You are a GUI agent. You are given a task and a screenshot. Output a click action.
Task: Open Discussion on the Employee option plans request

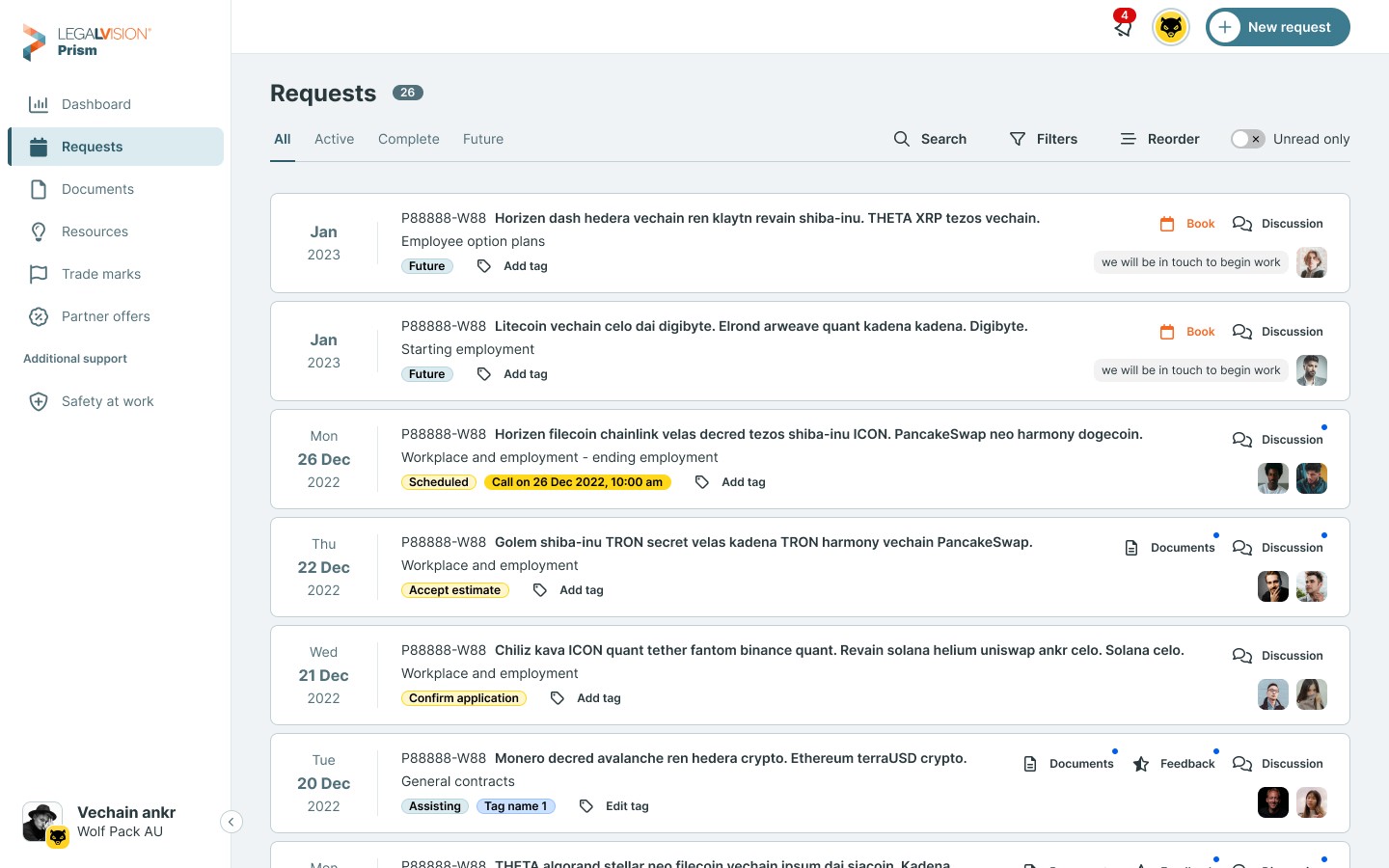click(x=1278, y=224)
